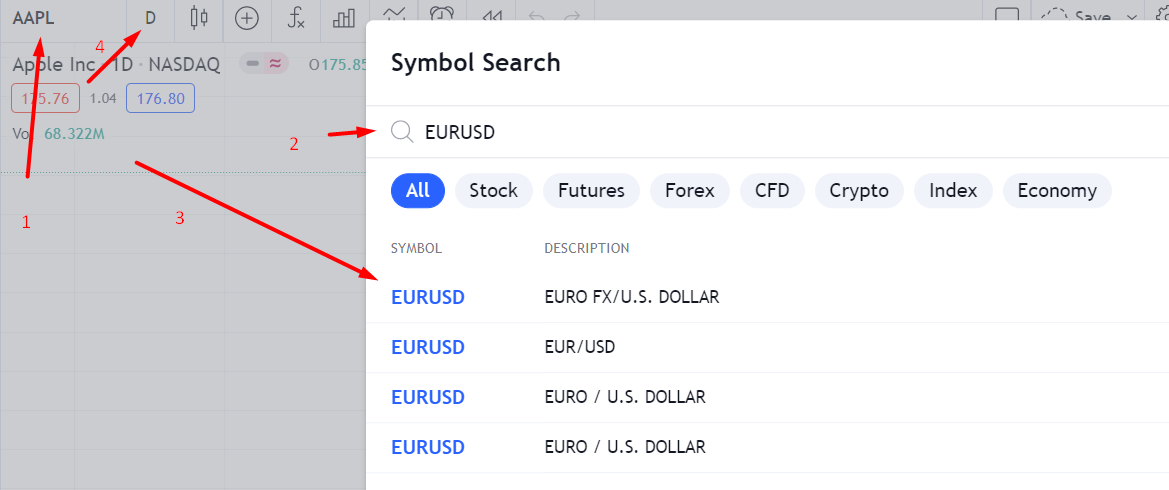Open the candlestick chart style selector
1169x490 pixels.
pyautogui.click(x=198, y=17)
